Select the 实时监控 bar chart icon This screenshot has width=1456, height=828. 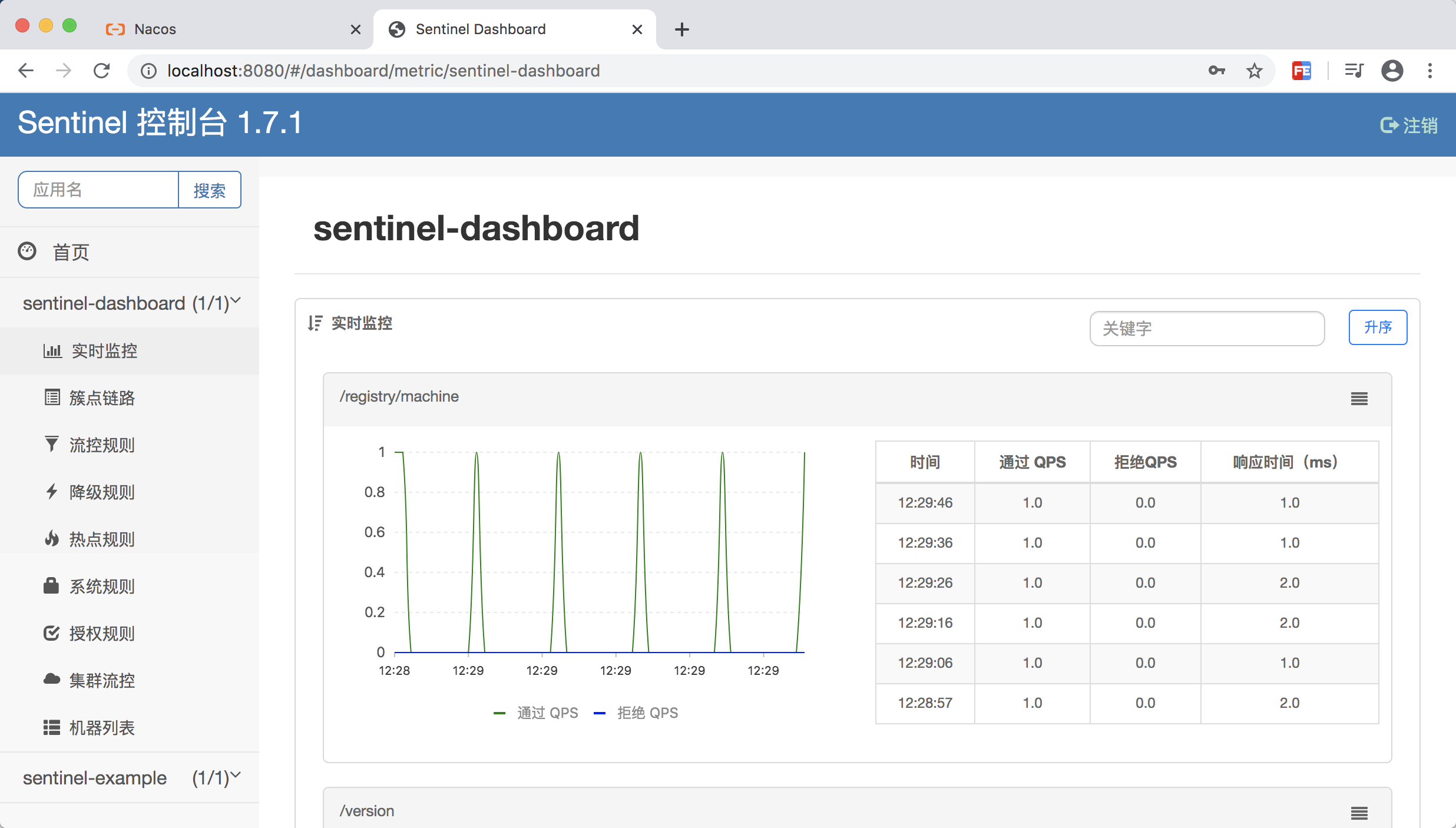(52, 351)
